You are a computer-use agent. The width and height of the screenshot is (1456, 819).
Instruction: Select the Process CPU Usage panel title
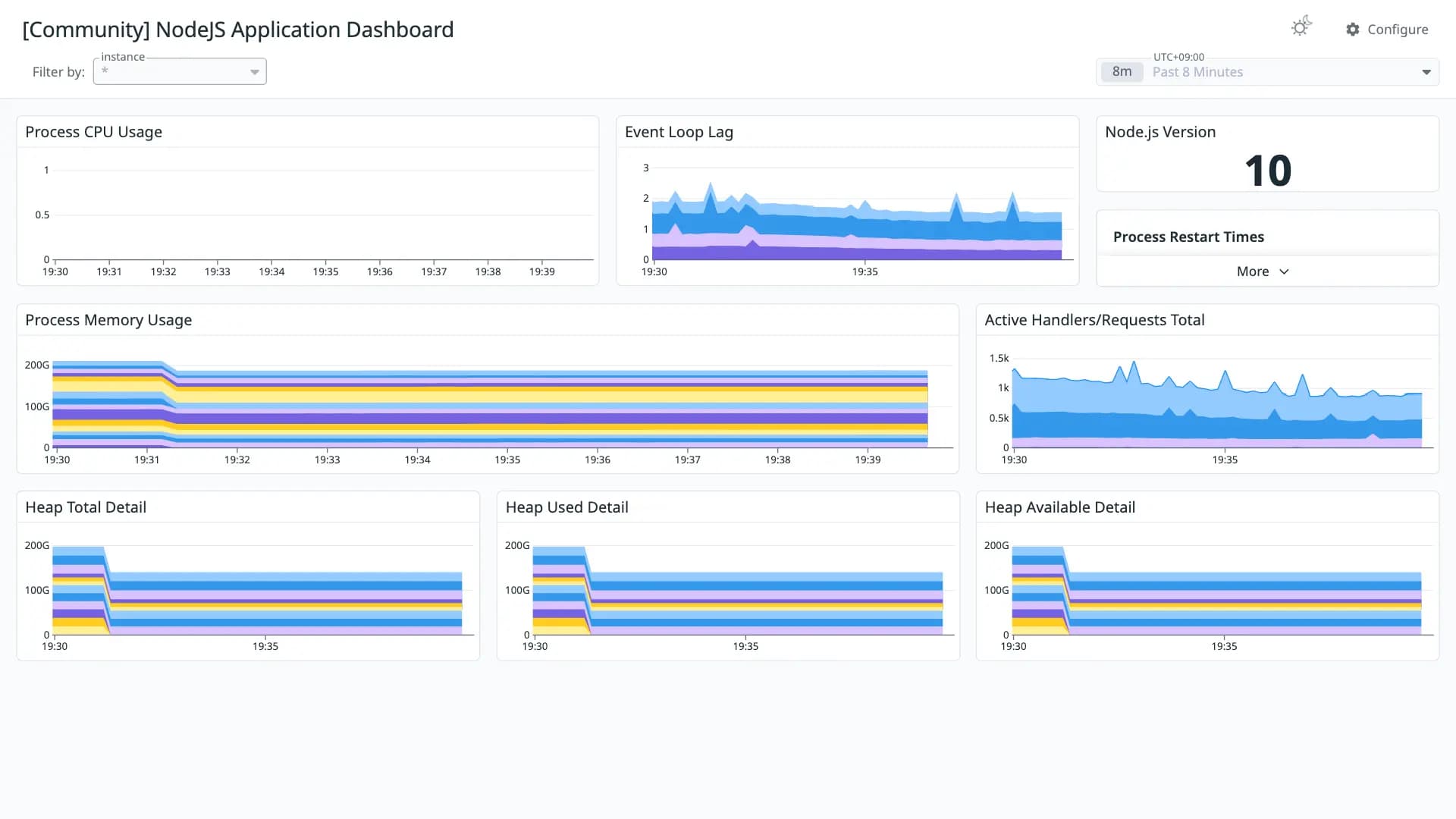pos(93,132)
